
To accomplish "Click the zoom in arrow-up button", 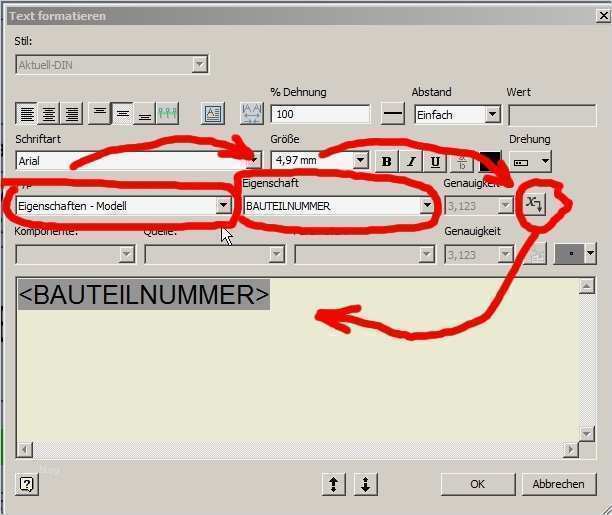I will click(334, 484).
